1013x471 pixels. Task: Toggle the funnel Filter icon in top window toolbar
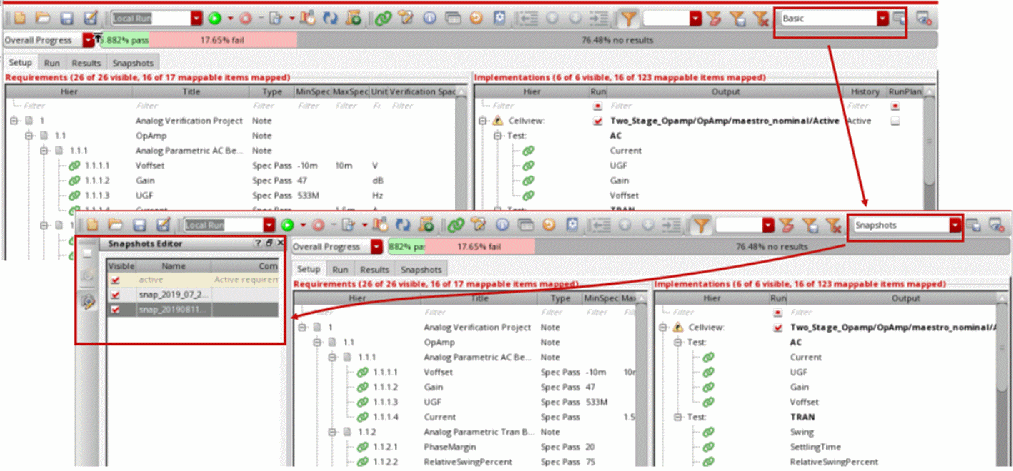click(x=627, y=19)
